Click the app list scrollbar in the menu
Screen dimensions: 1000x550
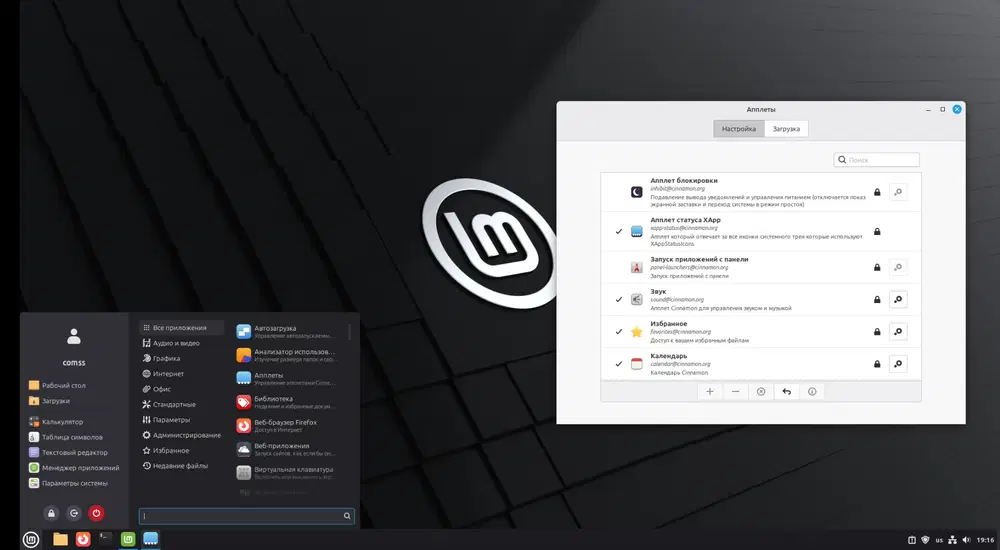click(349, 332)
